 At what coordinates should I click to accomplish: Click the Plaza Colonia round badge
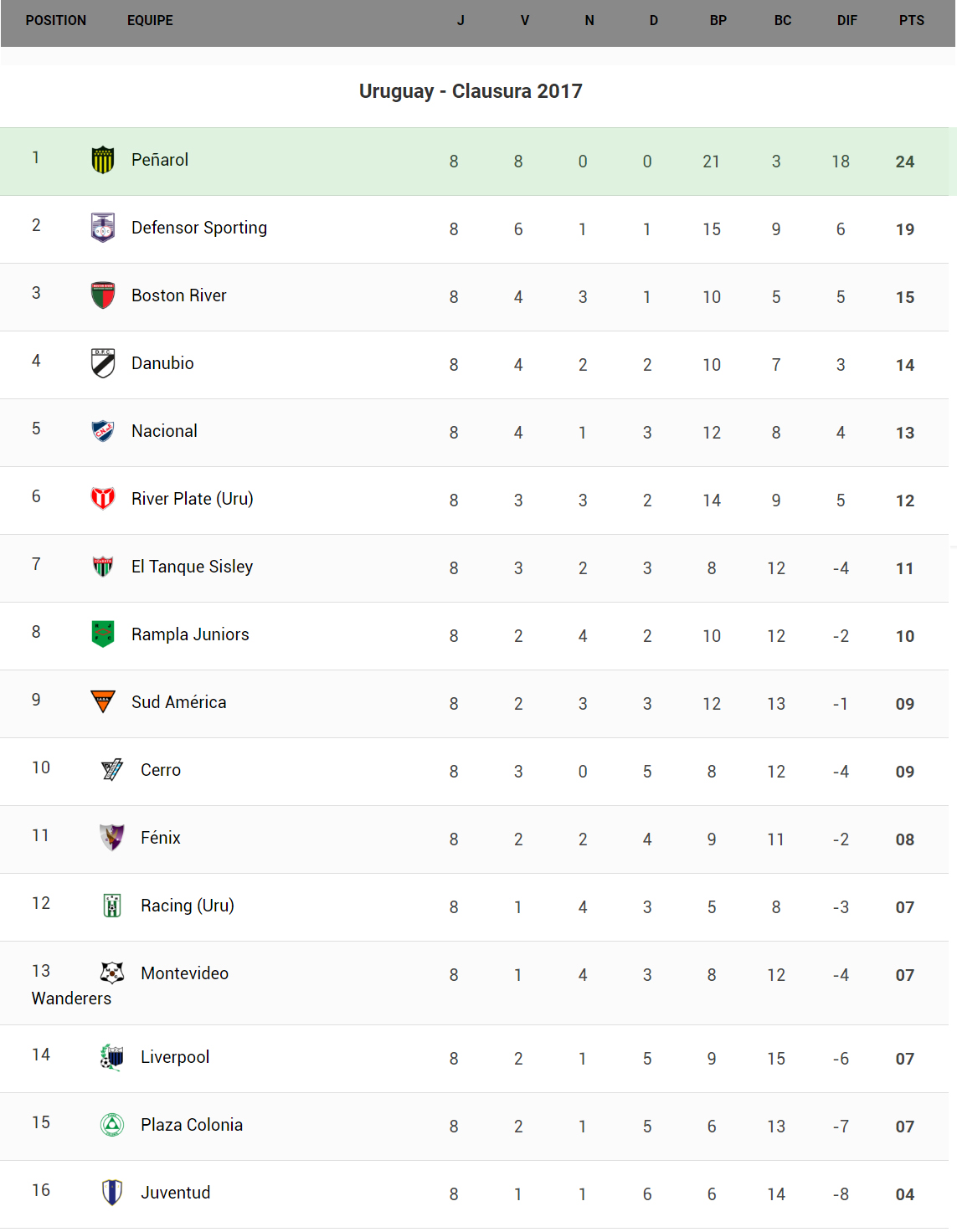point(112,1125)
